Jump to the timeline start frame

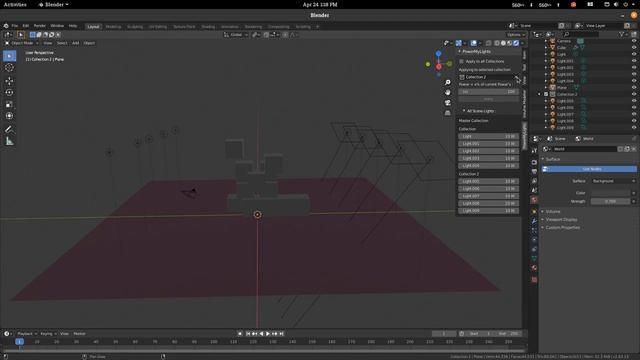click(248, 333)
